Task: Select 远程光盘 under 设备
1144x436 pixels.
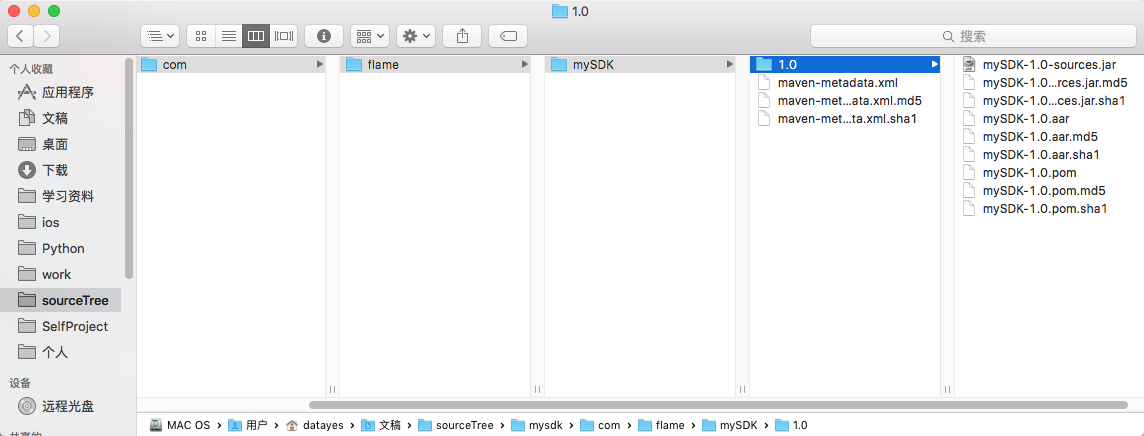Action: click(61, 406)
